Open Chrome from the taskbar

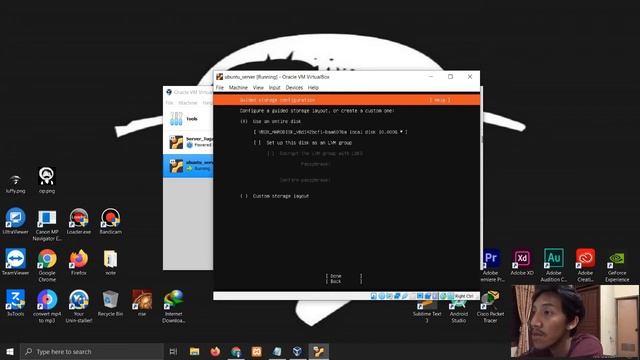click(x=236, y=351)
